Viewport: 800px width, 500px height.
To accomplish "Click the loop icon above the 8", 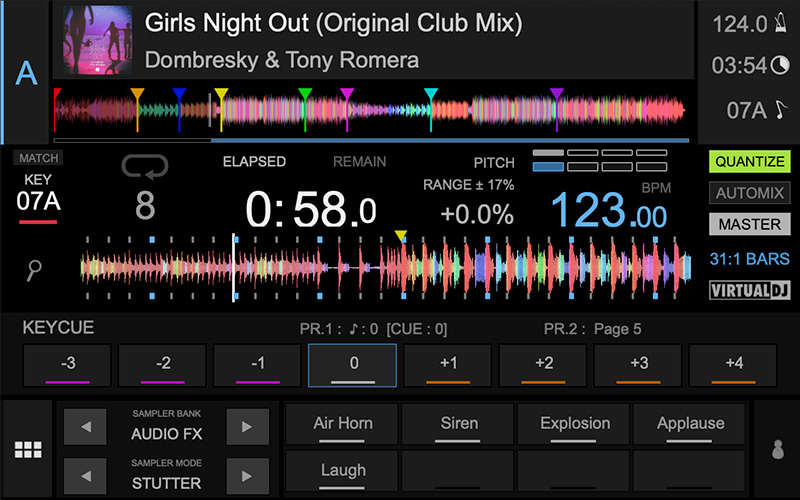I will pyautogui.click(x=145, y=166).
